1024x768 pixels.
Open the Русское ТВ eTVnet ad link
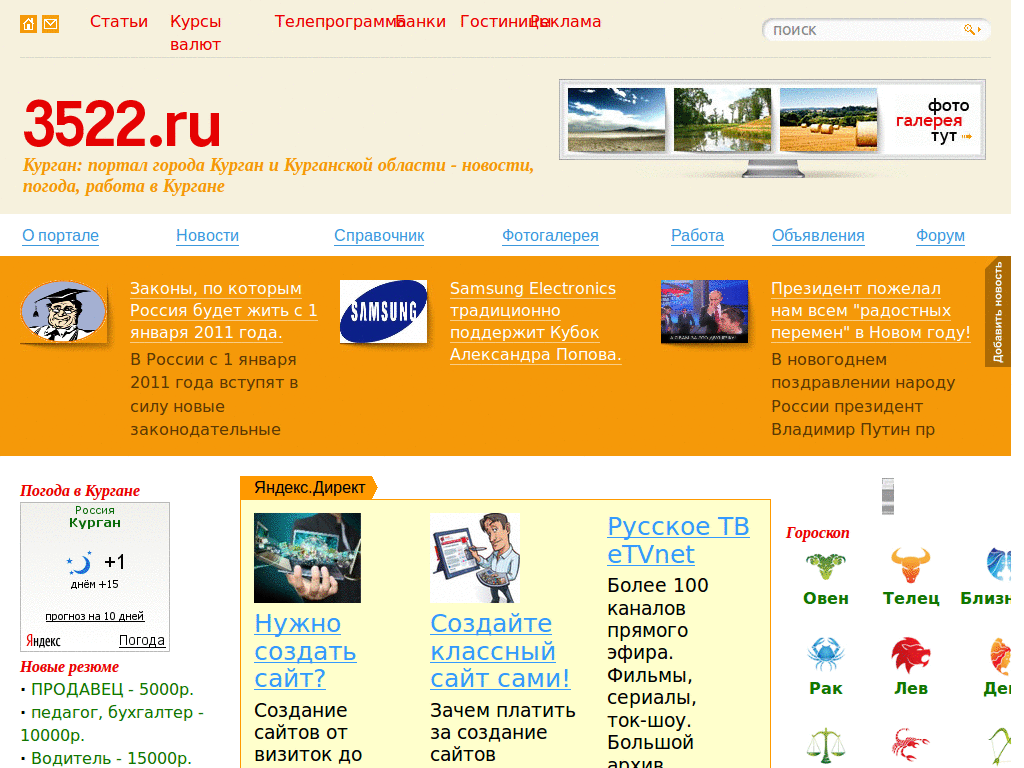click(678, 540)
